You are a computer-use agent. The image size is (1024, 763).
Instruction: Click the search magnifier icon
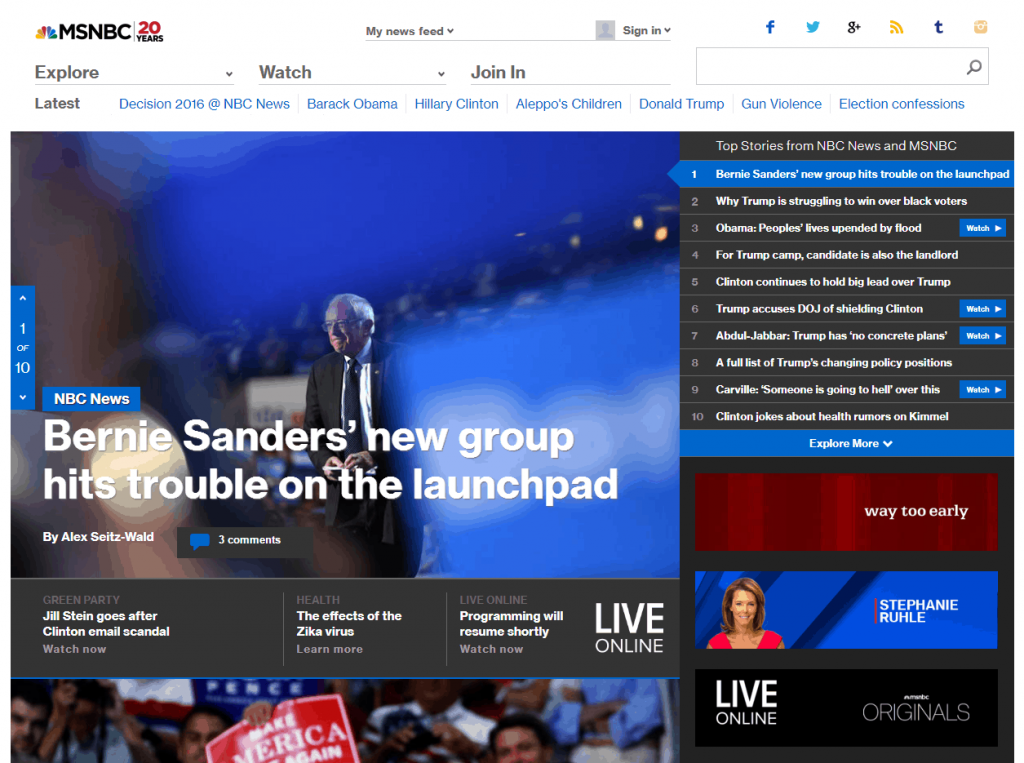point(974,67)
